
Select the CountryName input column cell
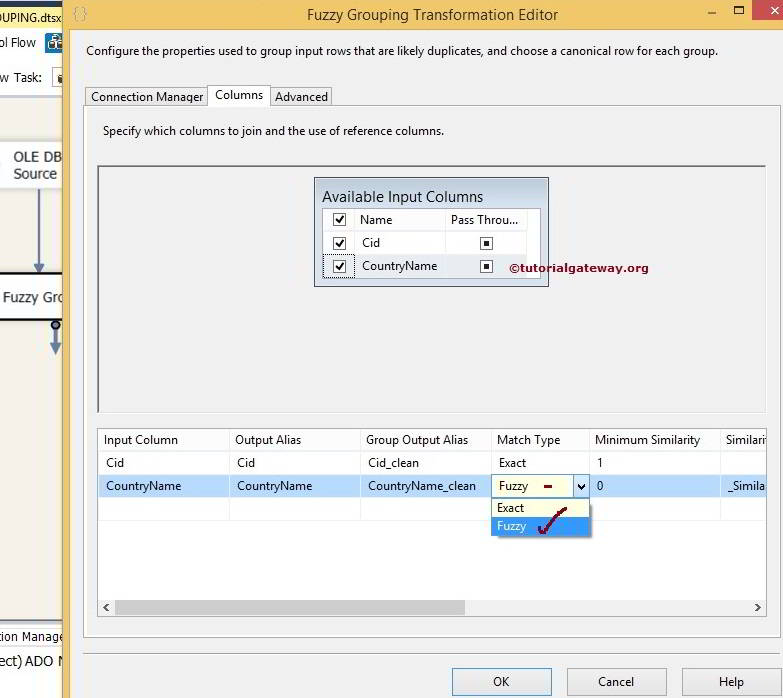164,486
